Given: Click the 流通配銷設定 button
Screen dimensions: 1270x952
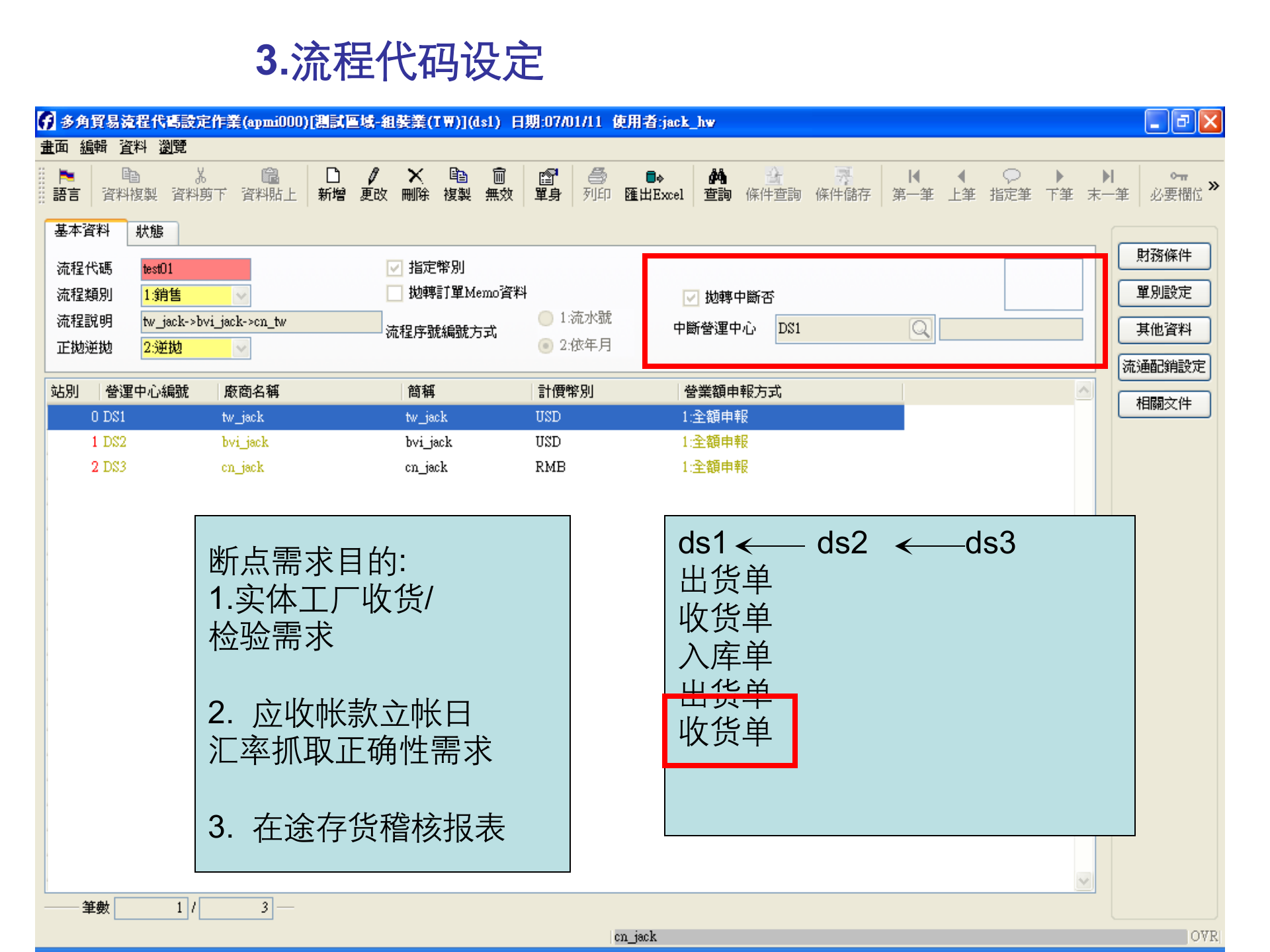Looking at the screenshot, I should point(1164,368).
